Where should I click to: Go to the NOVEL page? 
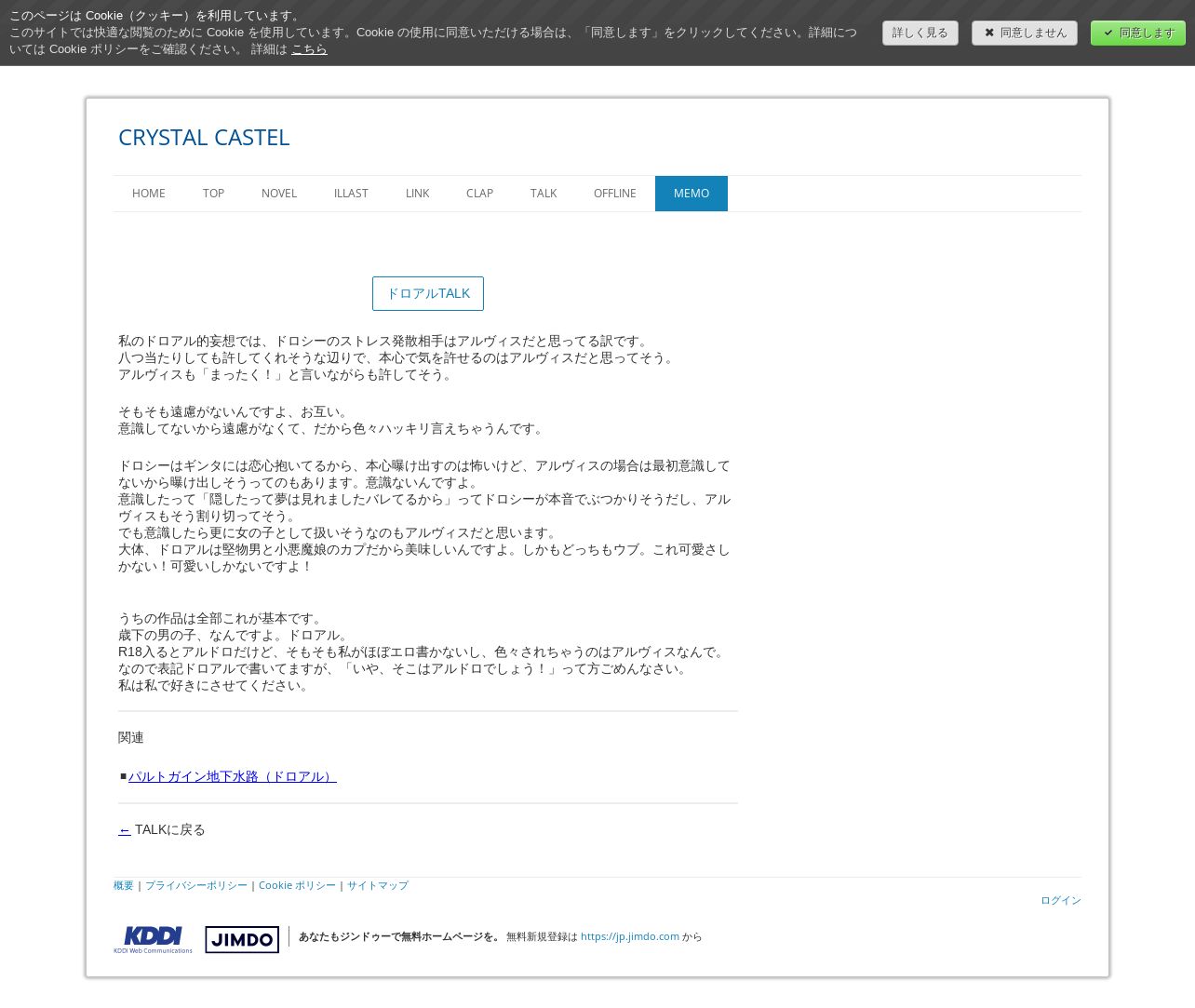click(x=279, y=194)
